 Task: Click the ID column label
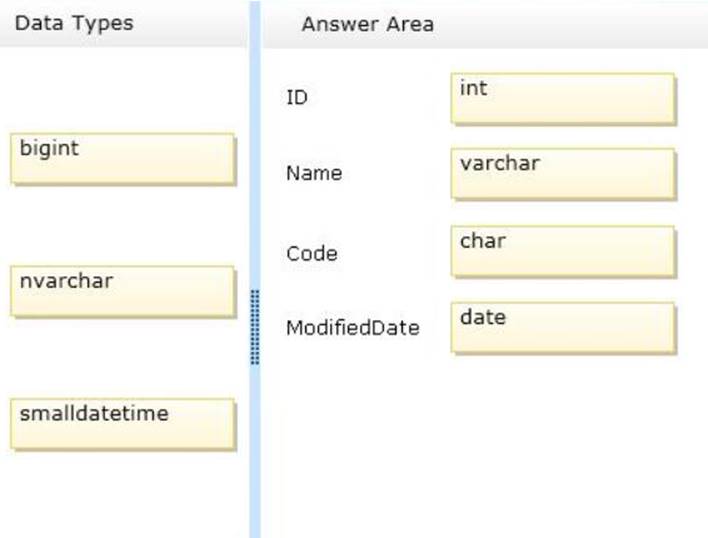[297, 97]
